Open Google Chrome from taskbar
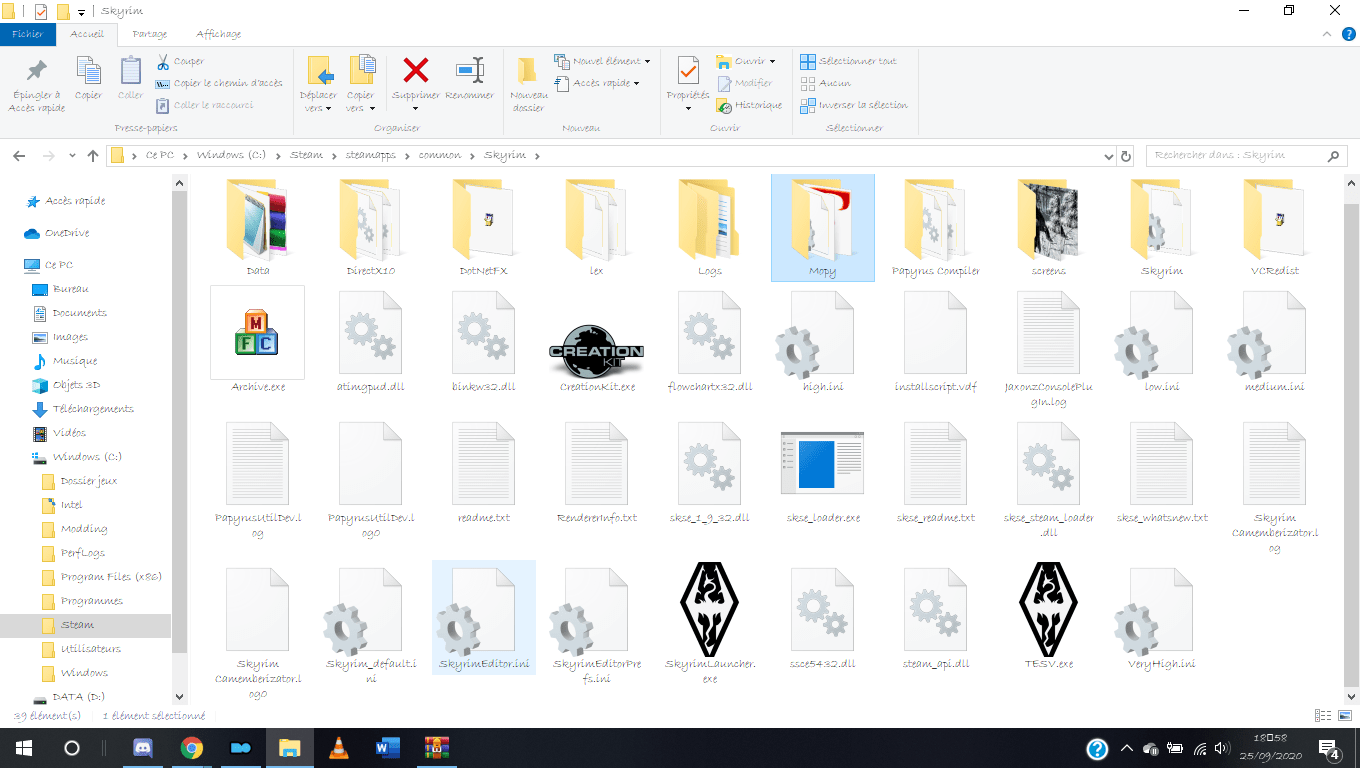This screenshot has width=1360, height=768. tap(192, 748)
